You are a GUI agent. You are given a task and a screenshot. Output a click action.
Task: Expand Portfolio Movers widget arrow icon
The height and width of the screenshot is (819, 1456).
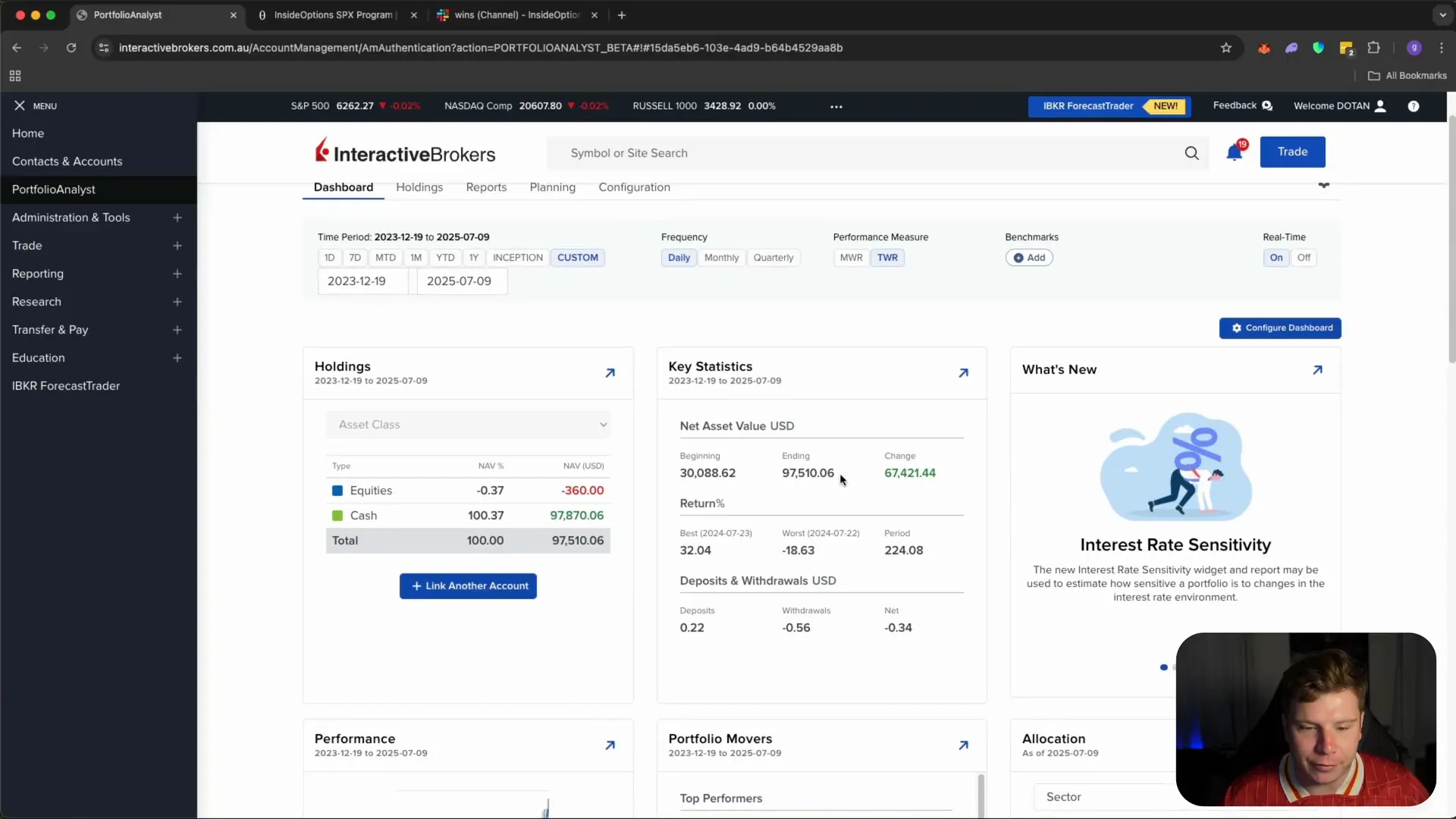[x=963, y=745]
